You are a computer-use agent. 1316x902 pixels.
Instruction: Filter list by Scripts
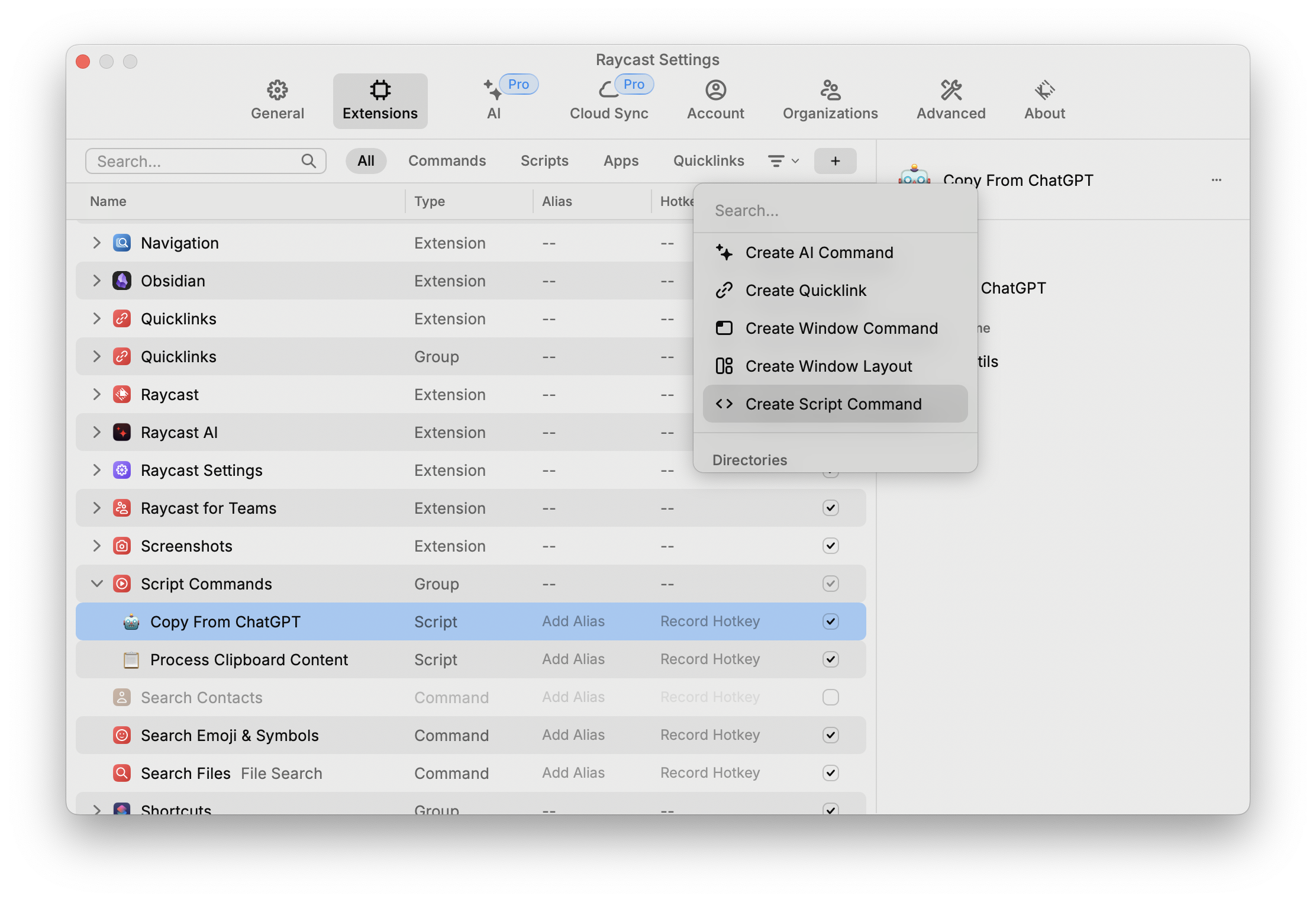coord(544,161)
